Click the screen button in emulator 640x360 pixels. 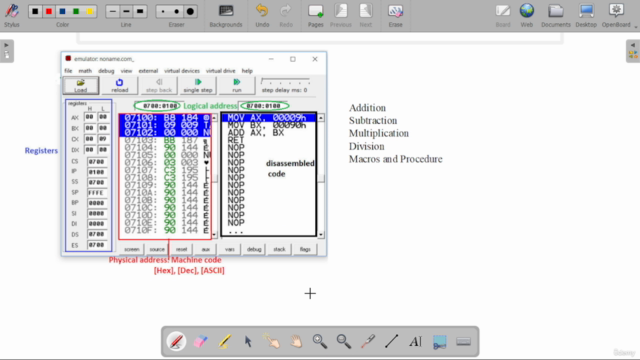pyautogui.click(x=132, y=249)
